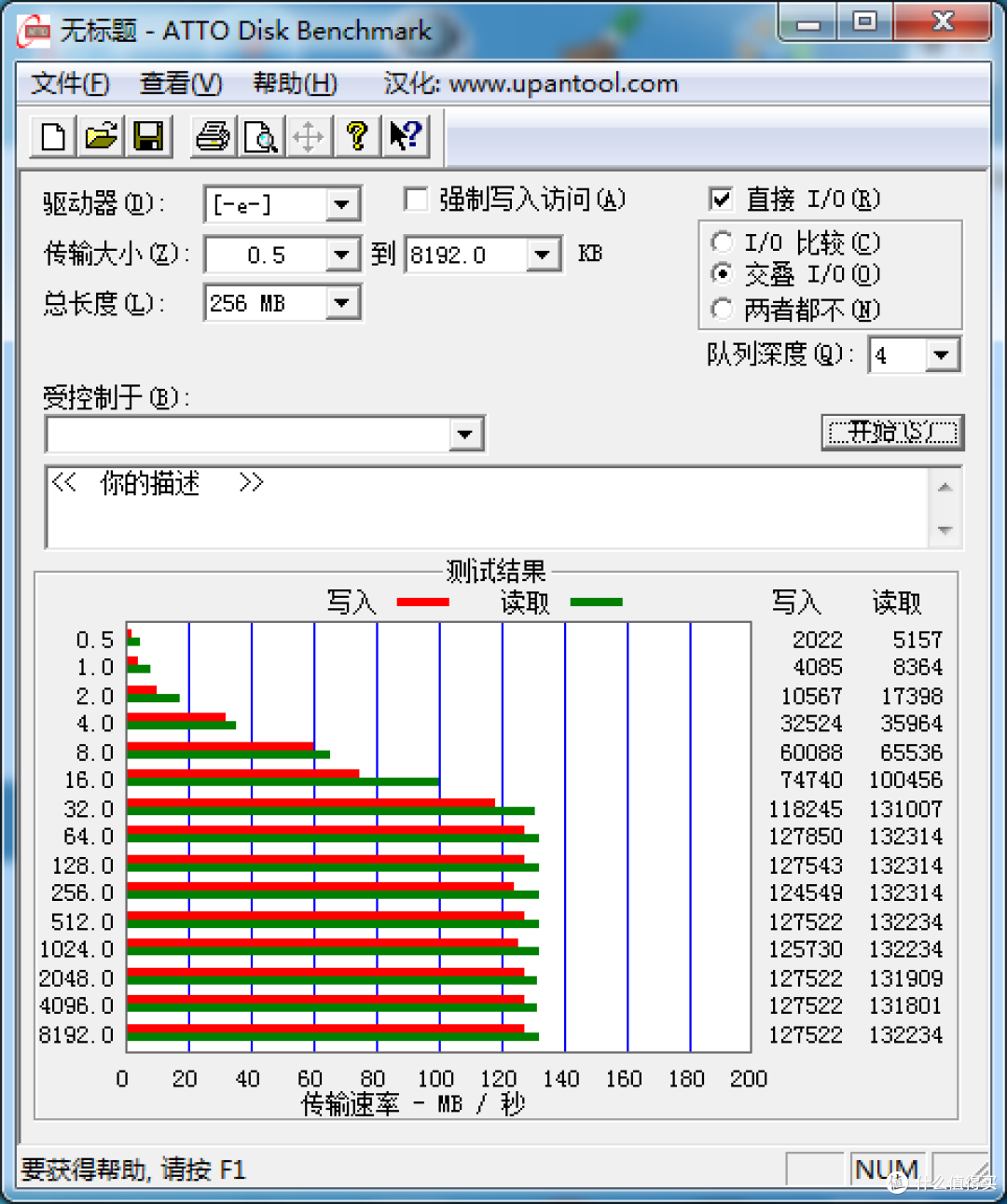Click the 1024.0 row write value 125730

(806, 949)
